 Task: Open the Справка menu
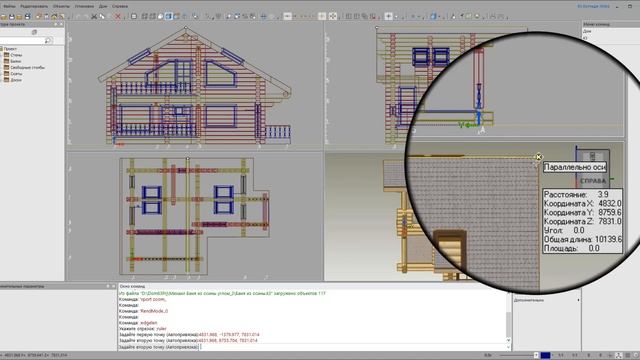click(120, 6)
